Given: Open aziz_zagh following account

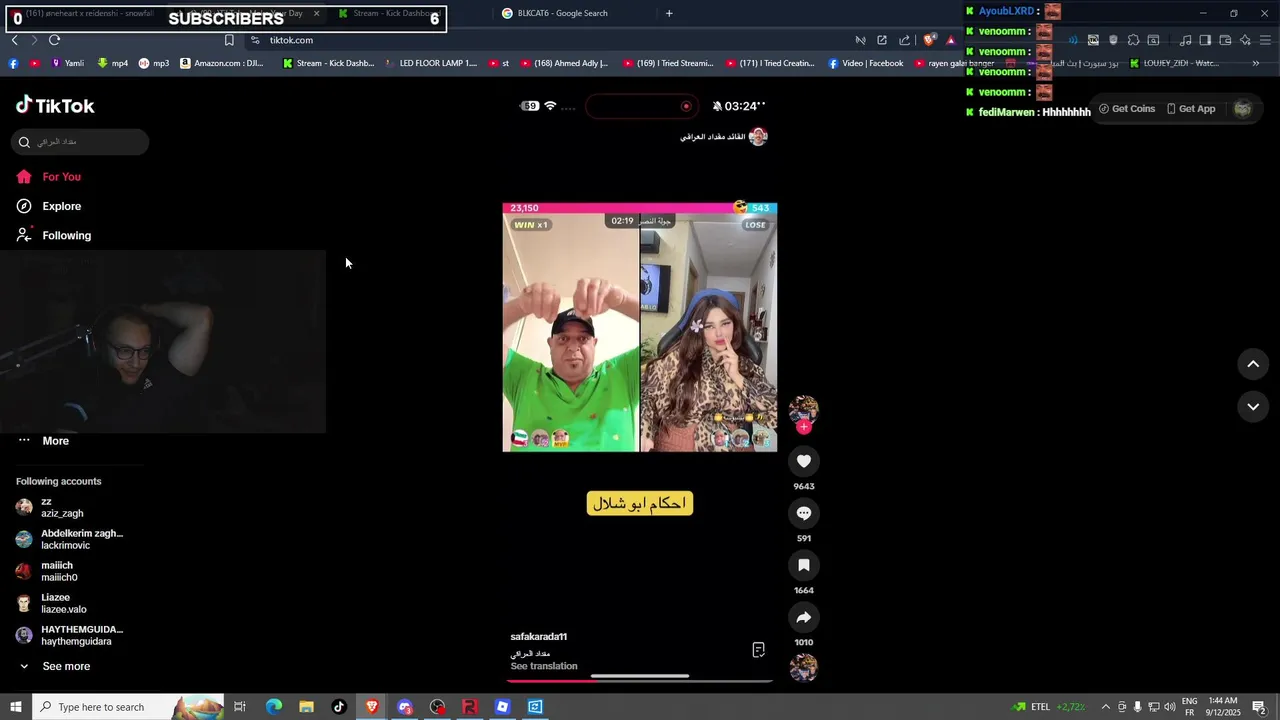Looking at the screenshot, I should pos(62,507).
